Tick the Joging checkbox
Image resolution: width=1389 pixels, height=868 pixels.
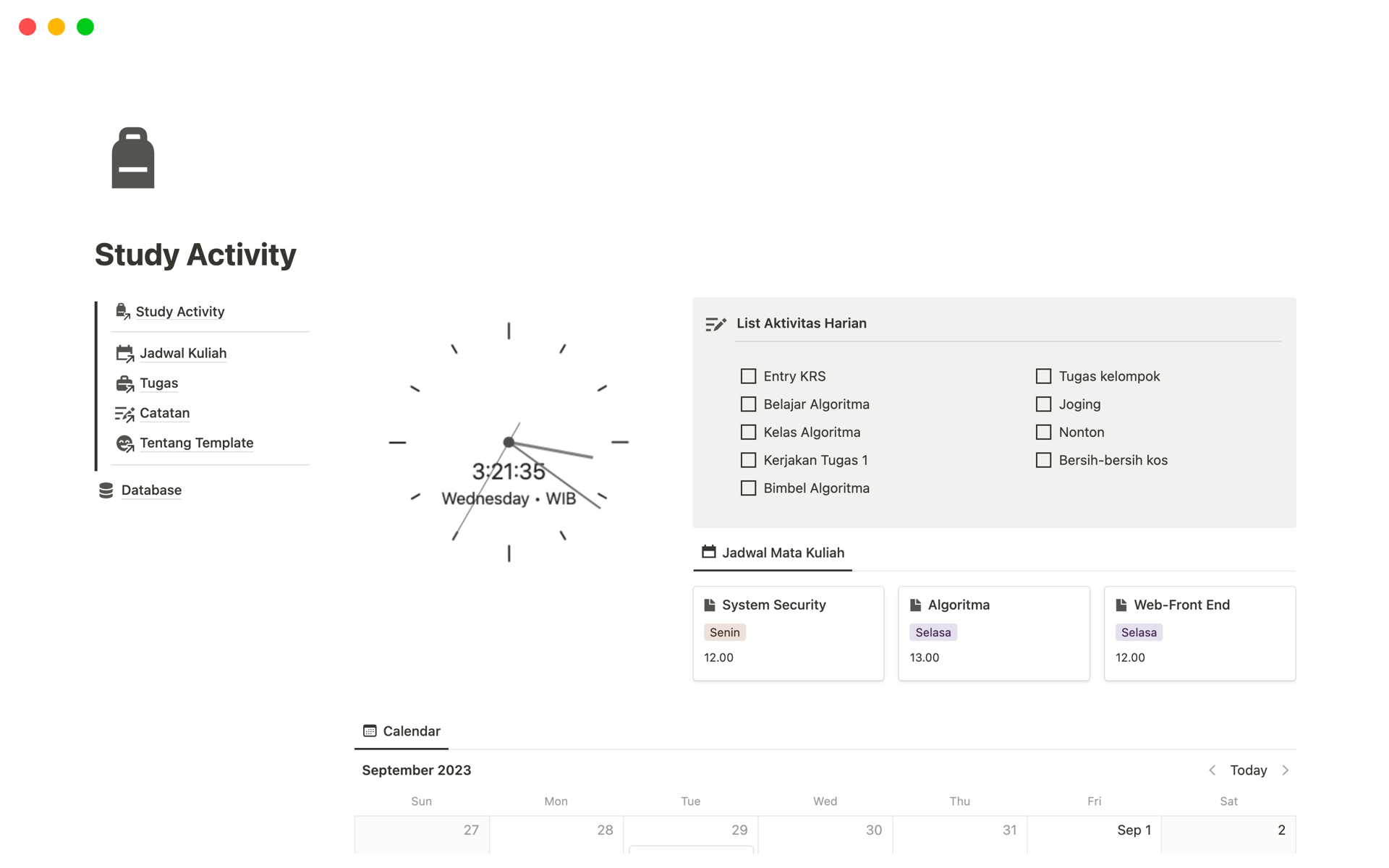1043,404
